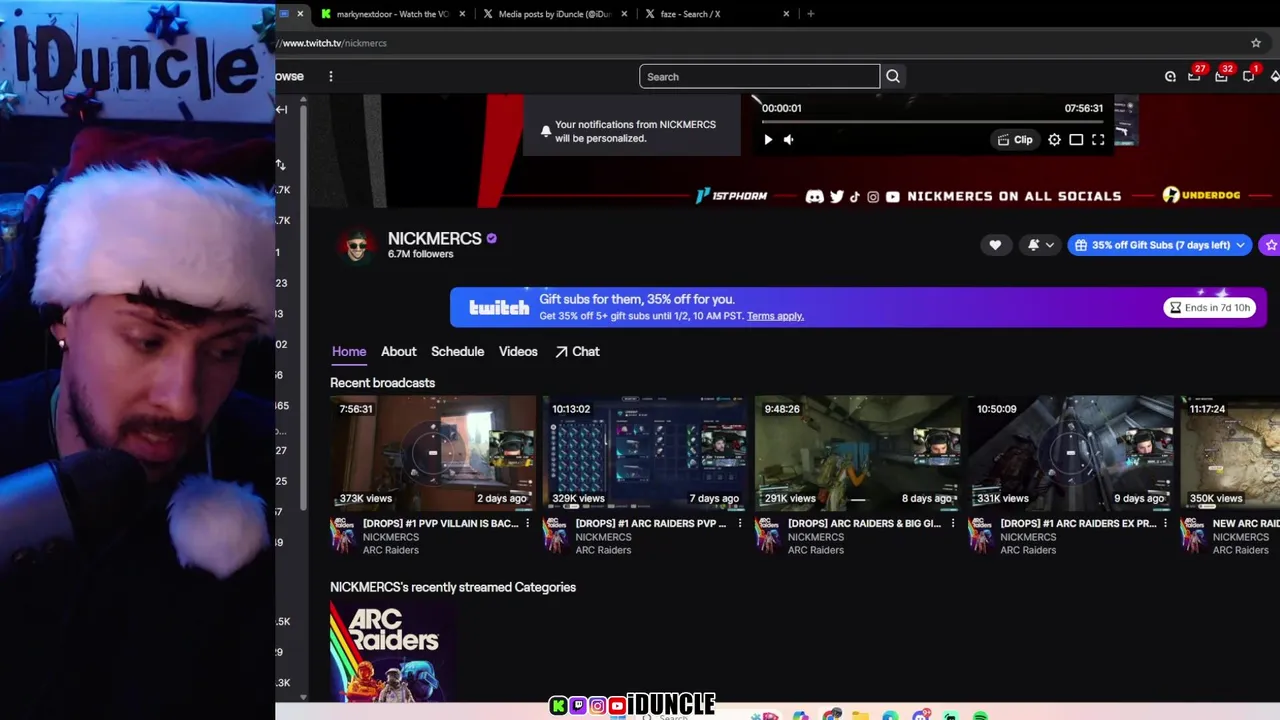
Task: Open options for '#1 ARC RAIDERS PVP' video
Action: point(740,523)
